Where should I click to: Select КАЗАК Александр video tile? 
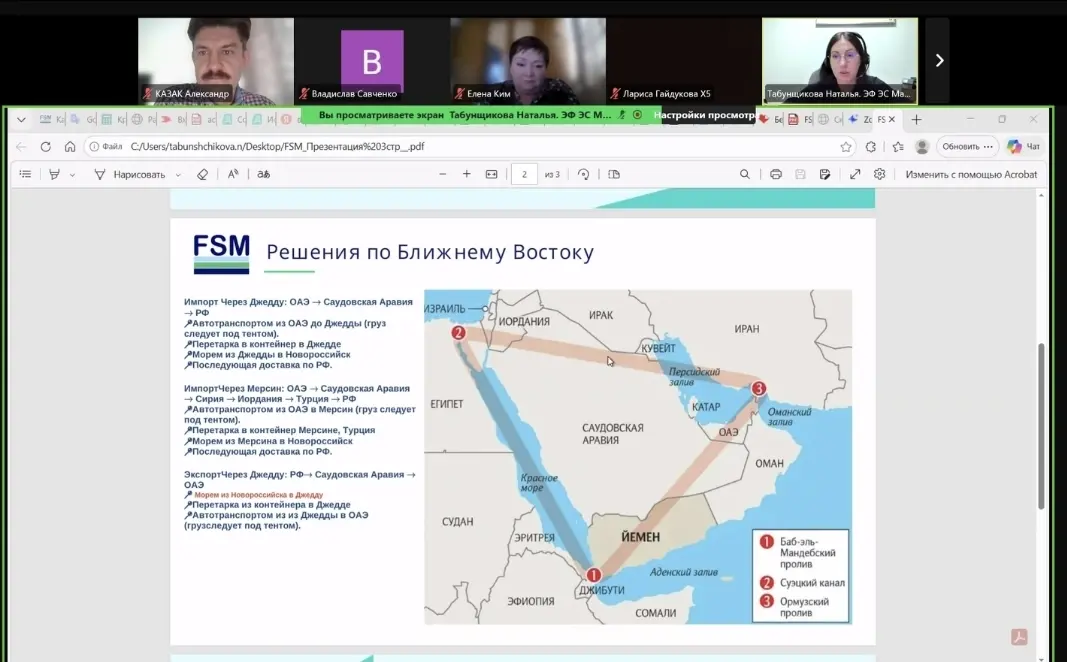tap(216, 61)
